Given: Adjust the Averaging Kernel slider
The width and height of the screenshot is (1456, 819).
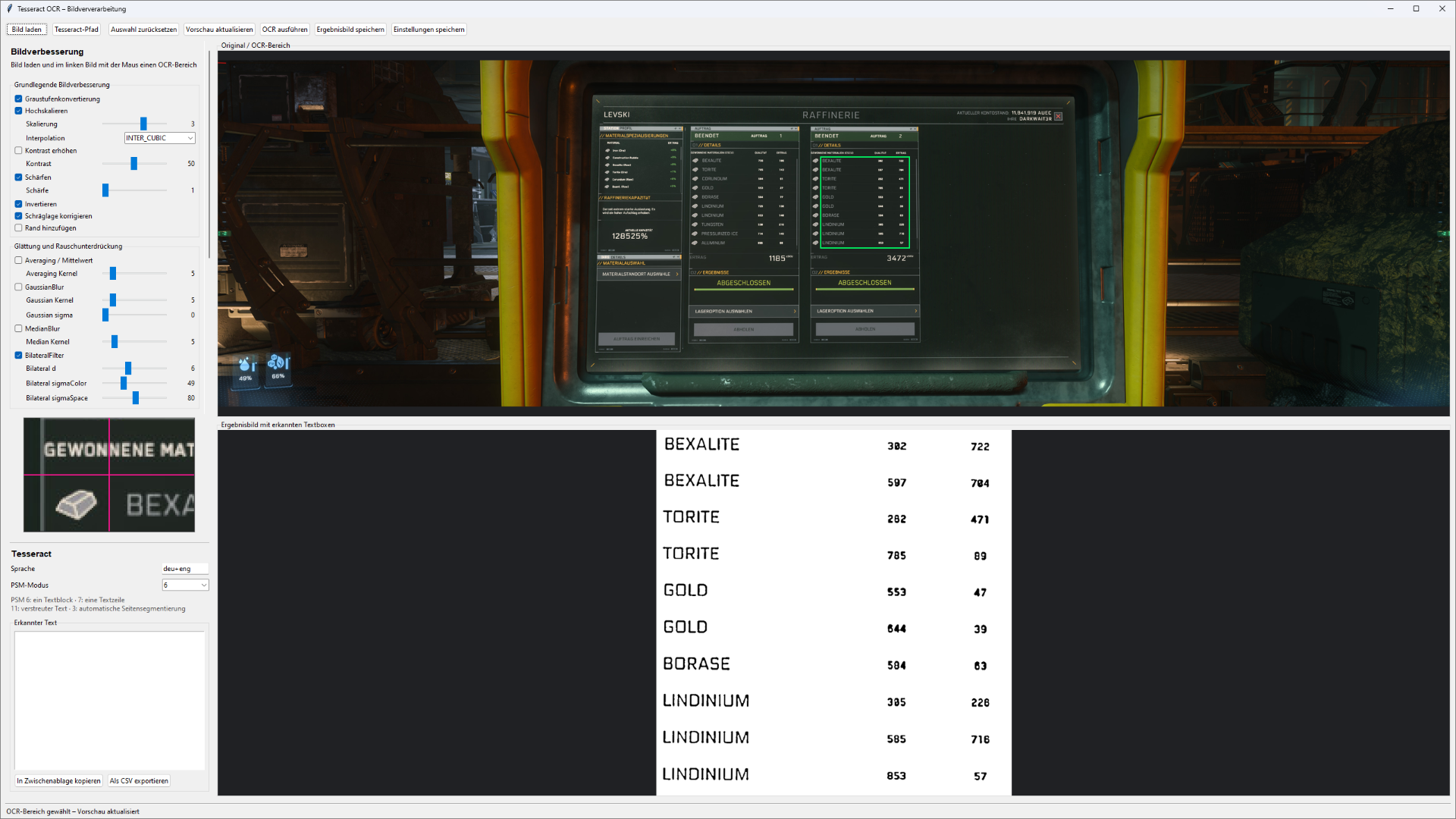Looking at the screenshot, I should coord(113,274).
